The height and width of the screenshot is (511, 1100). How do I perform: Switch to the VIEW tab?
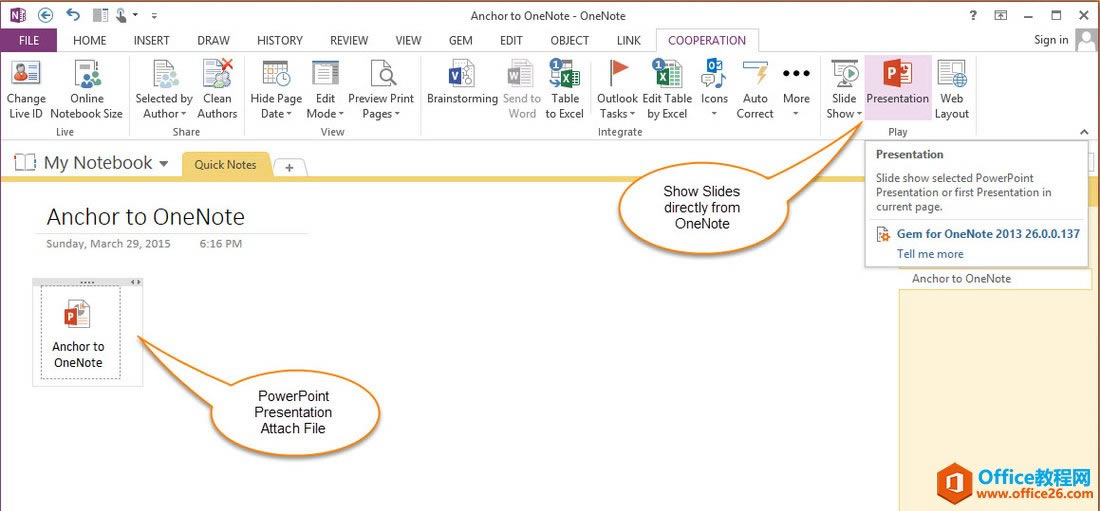[408, 40]
